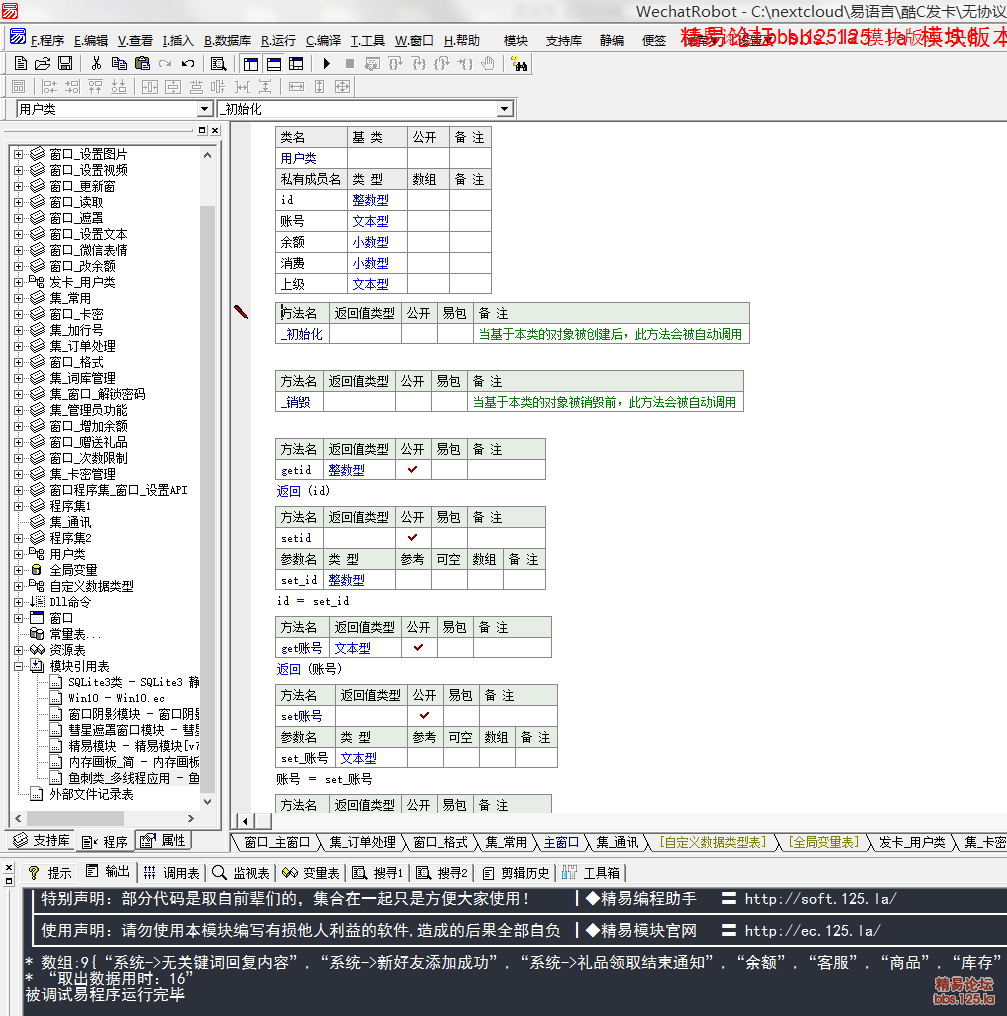Image resolution: width=1007 pixels, height=1016 pixels.
Task: Click the Paste clipboard icon
Action: (142, 63)
